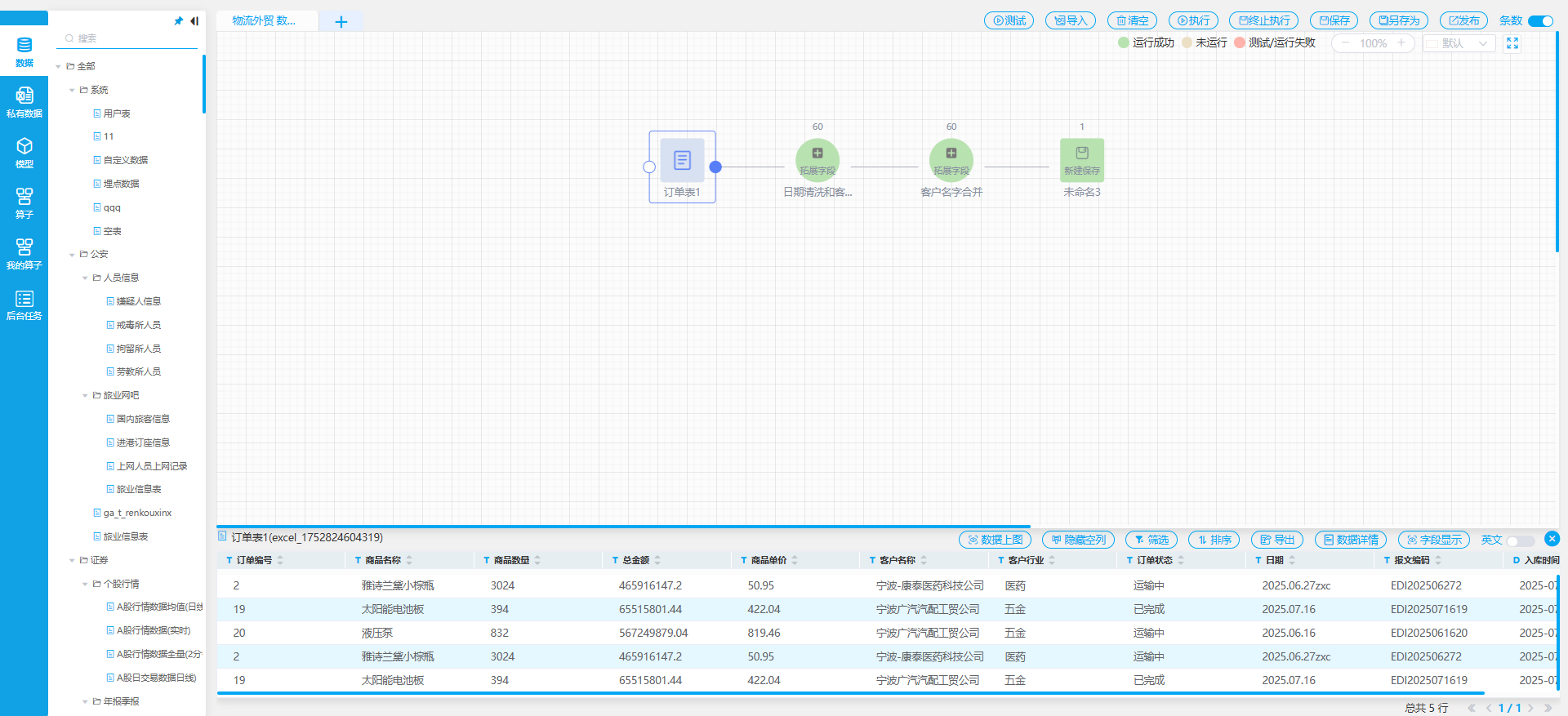Image resolution: width=1568 pixels, height=716 pixels.
Task: Open the 模型 section in sidebar
Action: 24,153
